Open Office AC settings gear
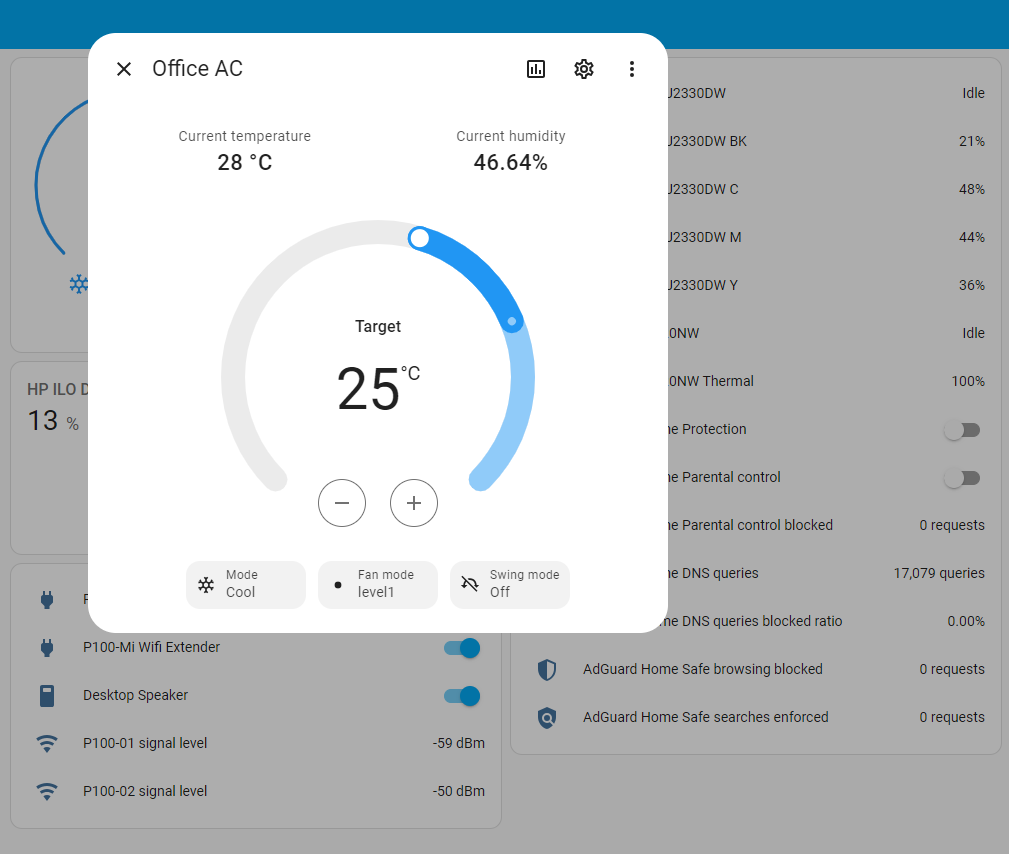The width and height of the screenshot is (1009, 854). click(584, 69)
